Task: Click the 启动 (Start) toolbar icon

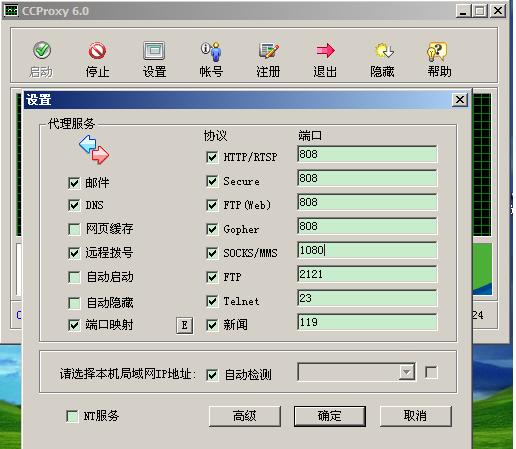Action: point(42,50)
